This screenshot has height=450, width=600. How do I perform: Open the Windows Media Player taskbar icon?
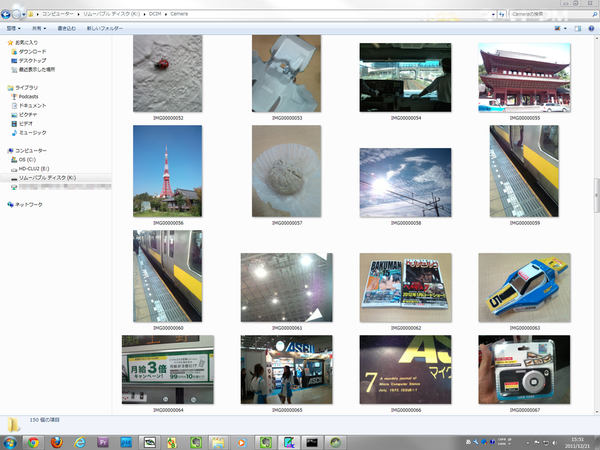[241, 442]
